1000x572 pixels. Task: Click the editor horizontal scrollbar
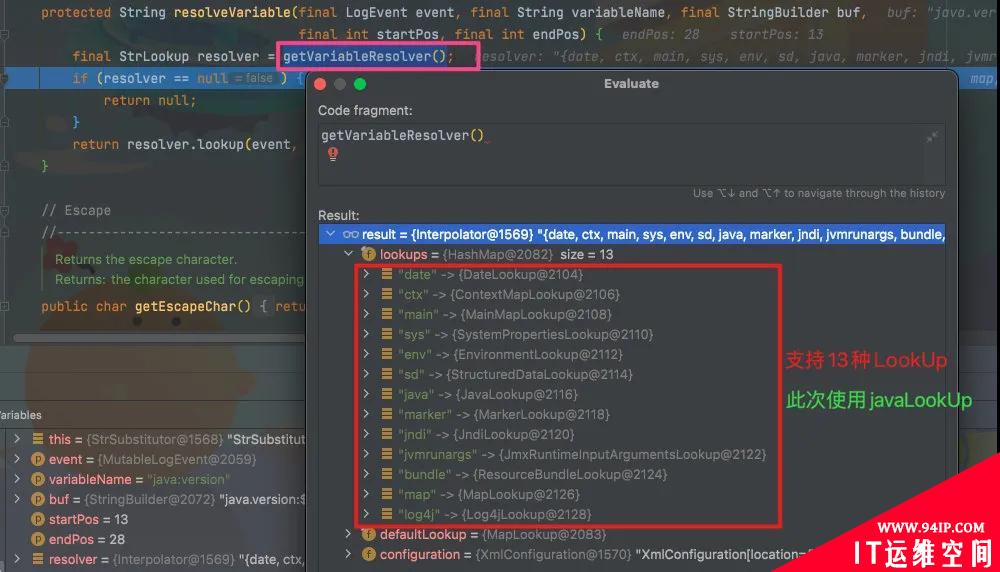click(159, 338)
